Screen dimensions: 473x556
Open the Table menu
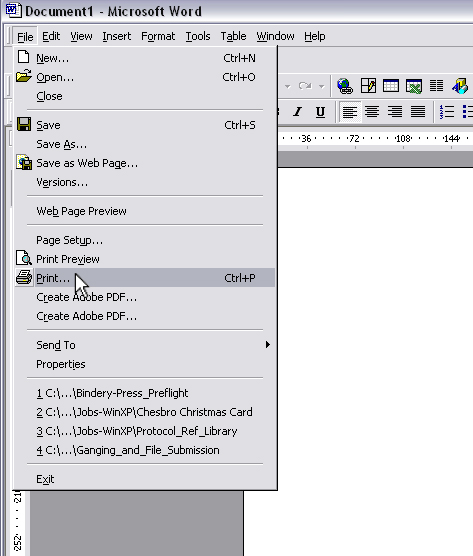[233, 36]
